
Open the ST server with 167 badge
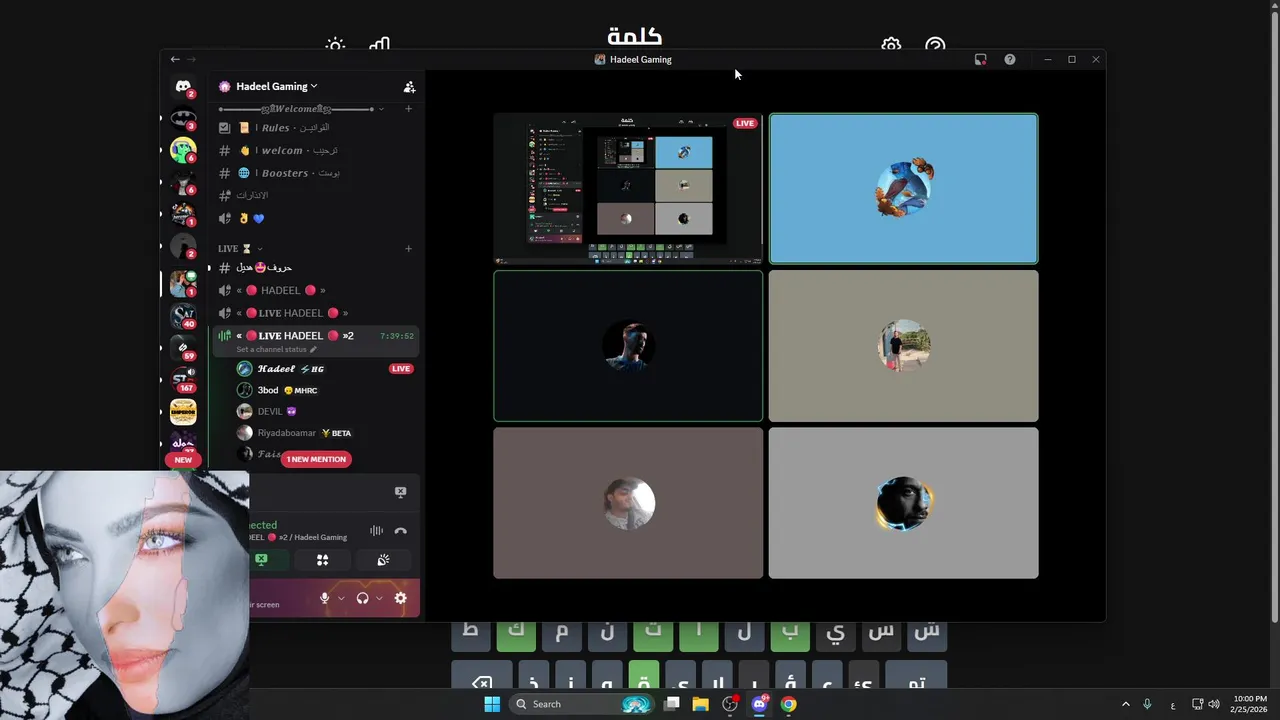(183, 380)
